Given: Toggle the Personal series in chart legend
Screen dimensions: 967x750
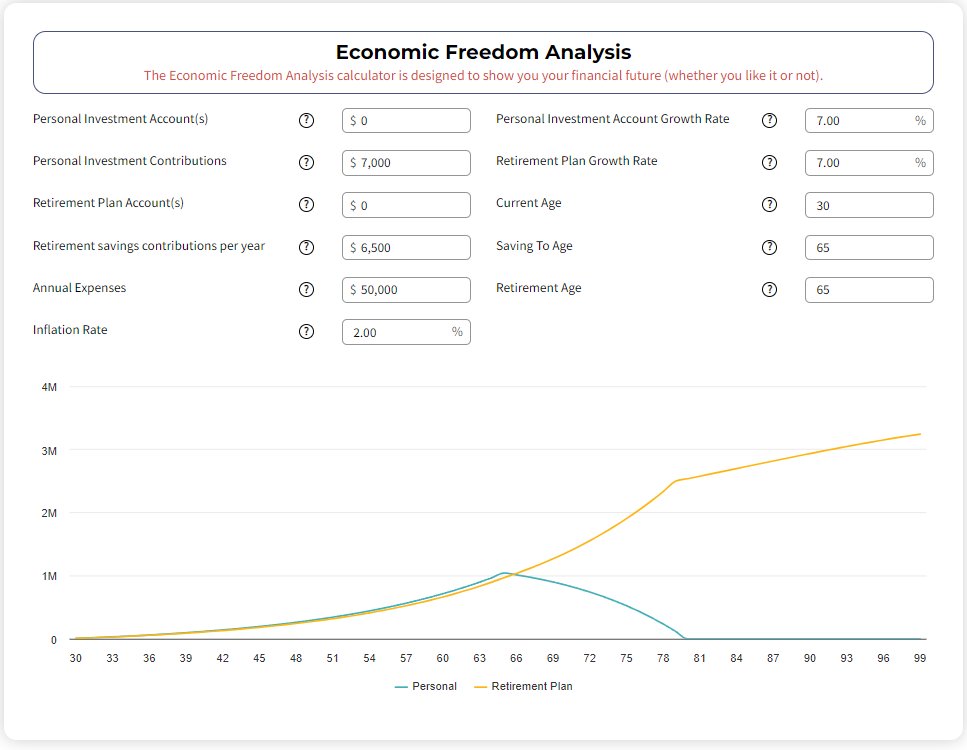Looking at the screenshot, I should [x=427, y=686].
